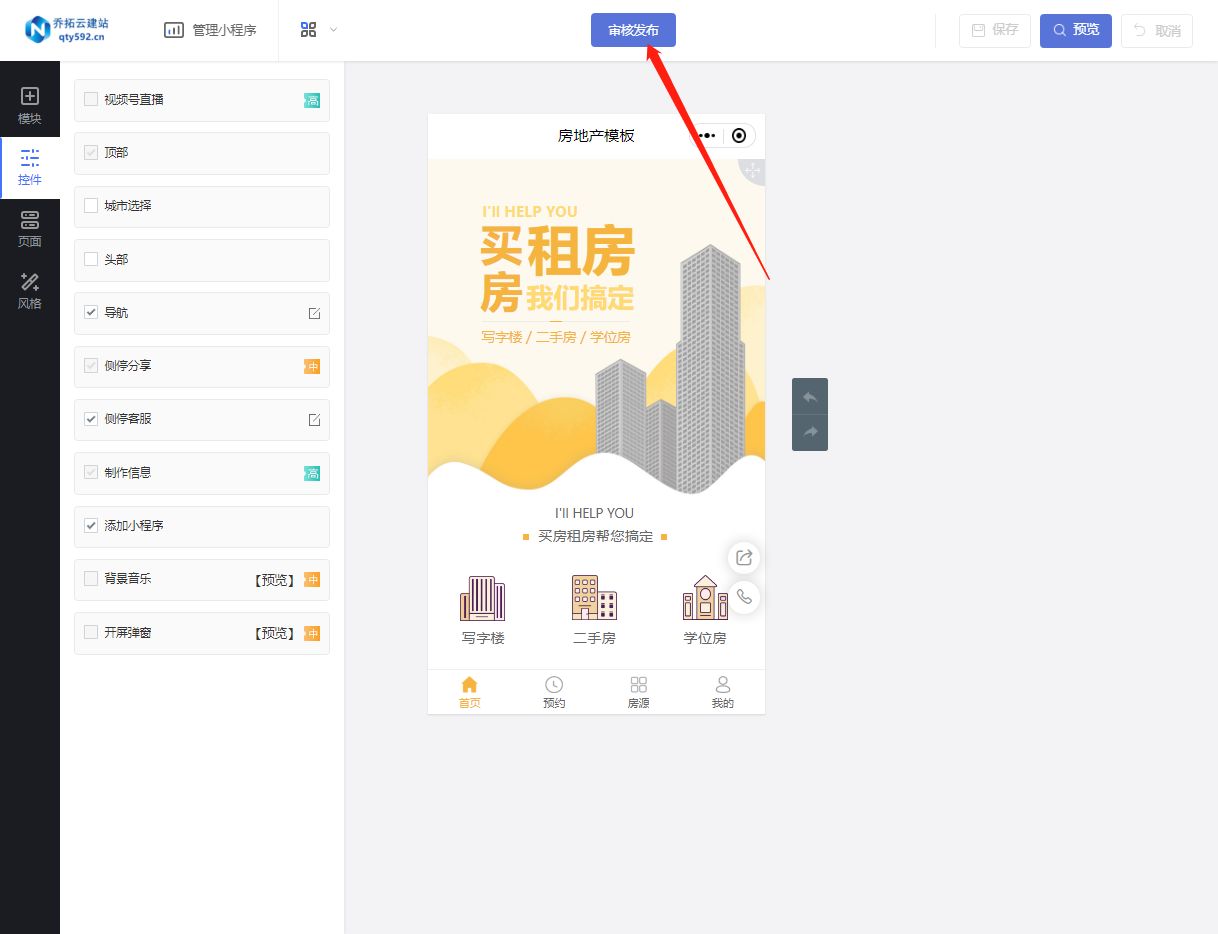Click the edit icon on 侧停客服 row
This screenshot has height=934, width=1218.
314,420
